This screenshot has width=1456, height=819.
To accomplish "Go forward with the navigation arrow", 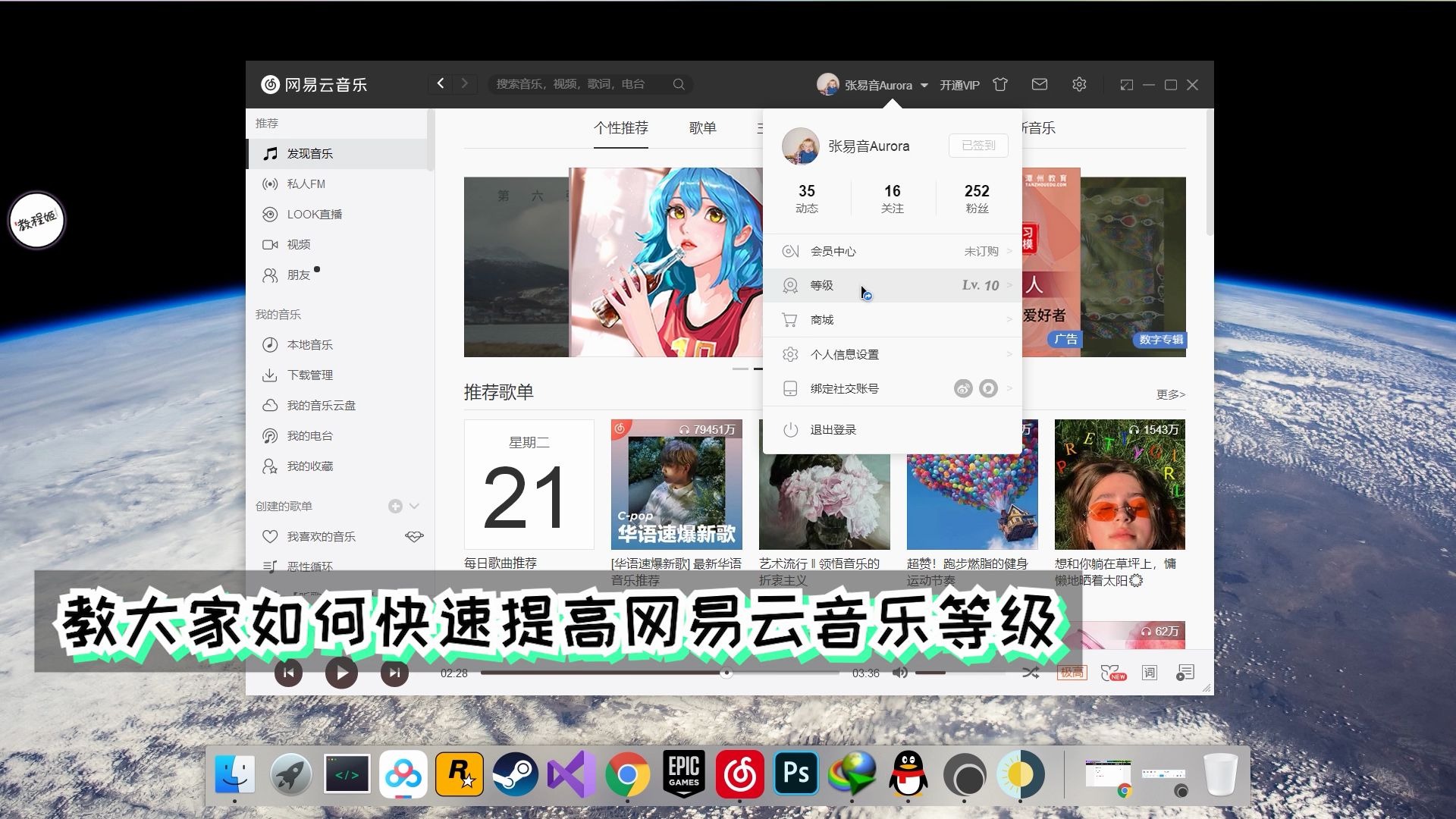I will [465, 83].
